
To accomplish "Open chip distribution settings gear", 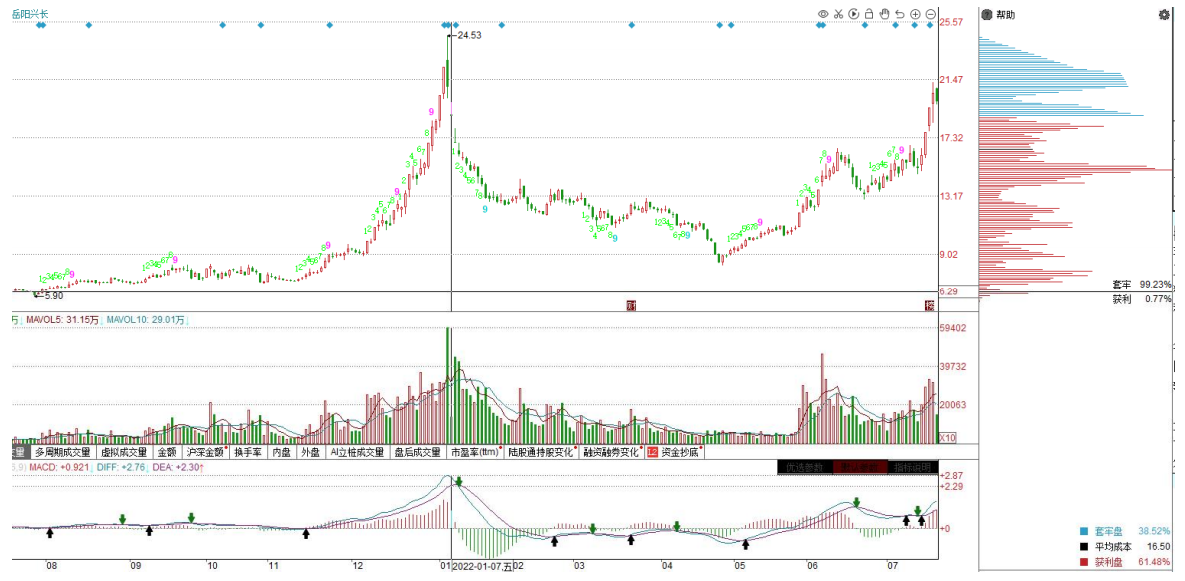I will click(1164, 15).
